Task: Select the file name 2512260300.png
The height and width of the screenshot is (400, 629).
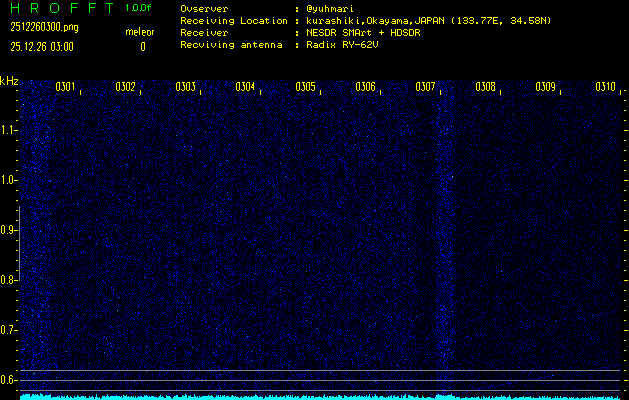Action: click(x=45, y=27)
